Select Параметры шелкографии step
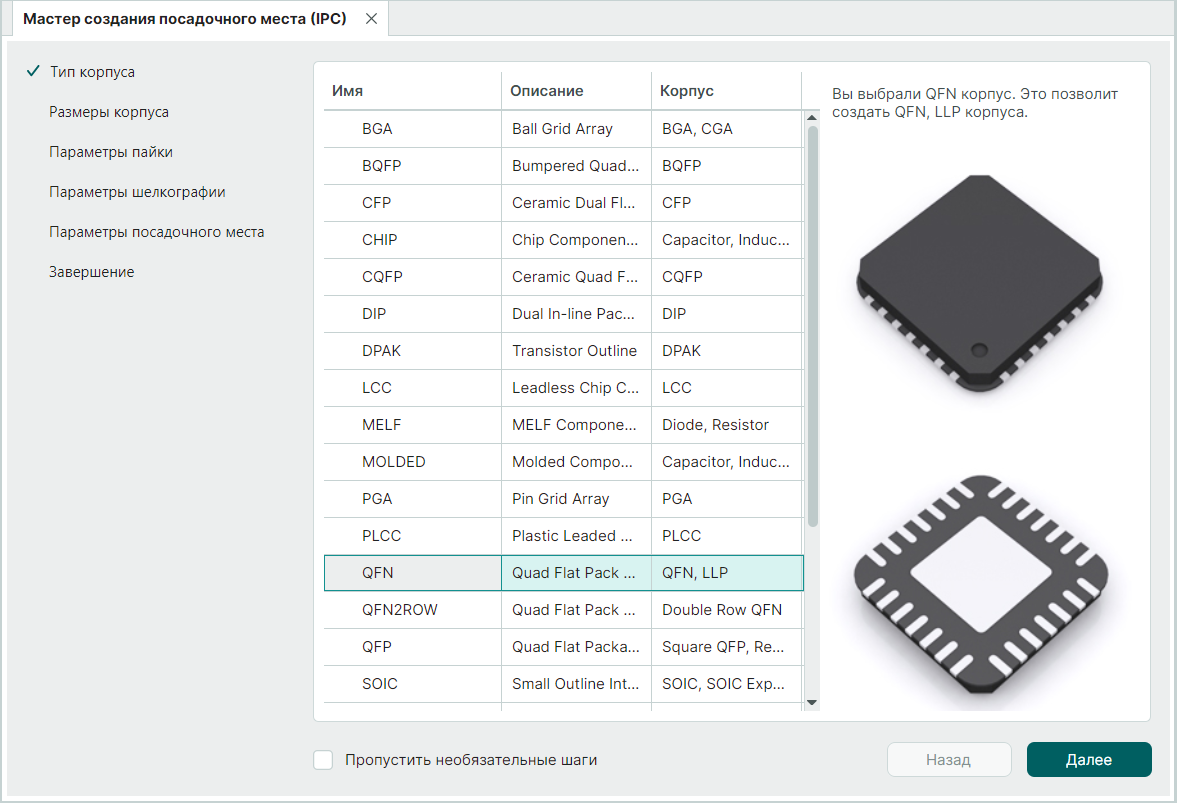 (x=137, y=192)
